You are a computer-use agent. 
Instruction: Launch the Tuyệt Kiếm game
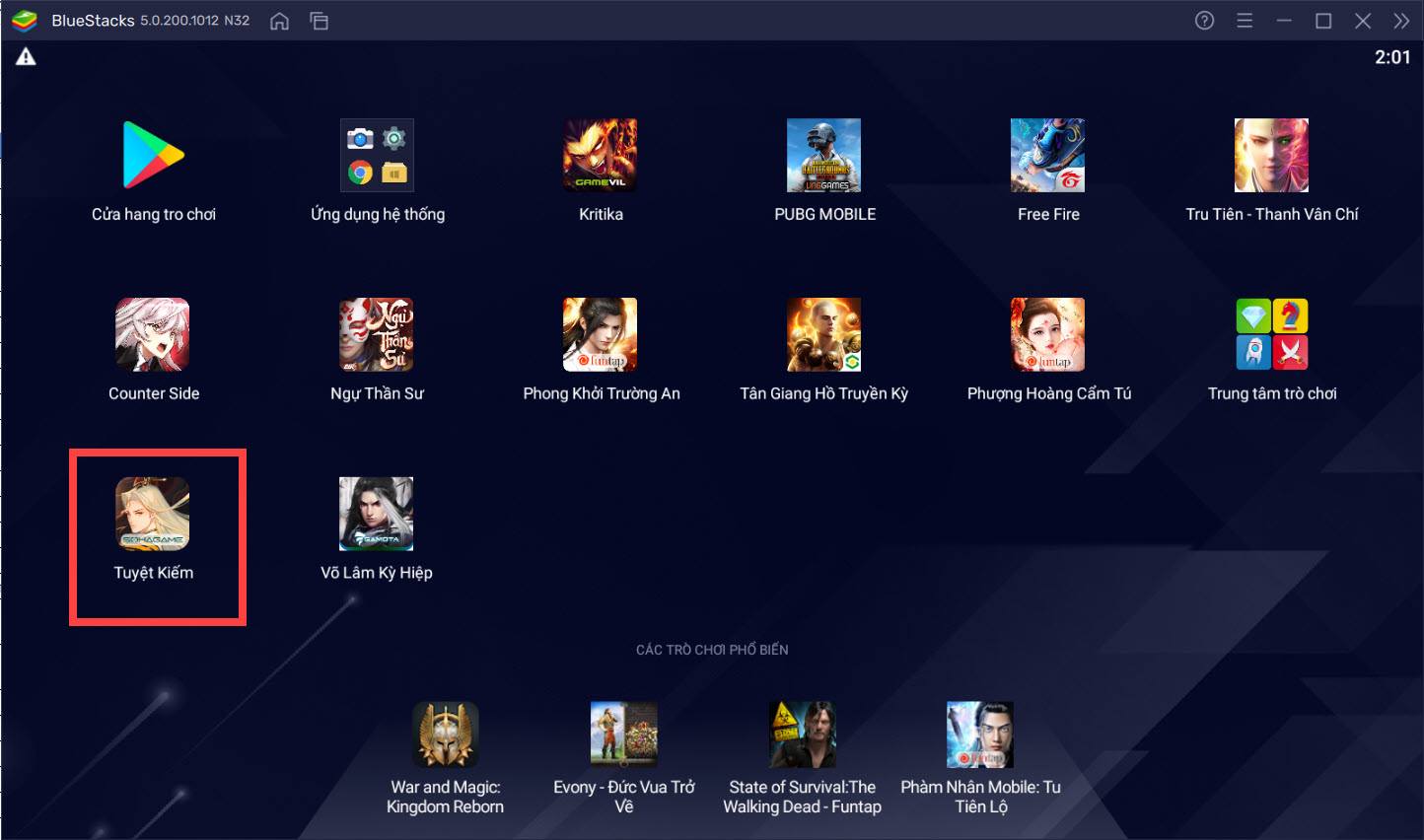(x=153, y=514)
